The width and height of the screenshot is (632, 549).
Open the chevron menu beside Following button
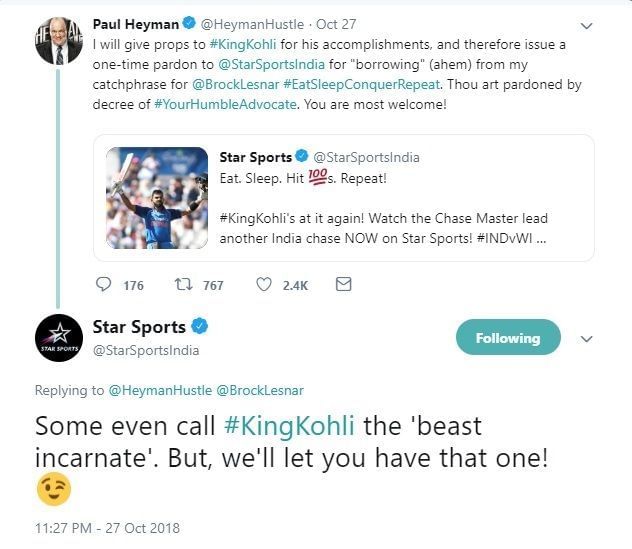(x=587, y=338)
